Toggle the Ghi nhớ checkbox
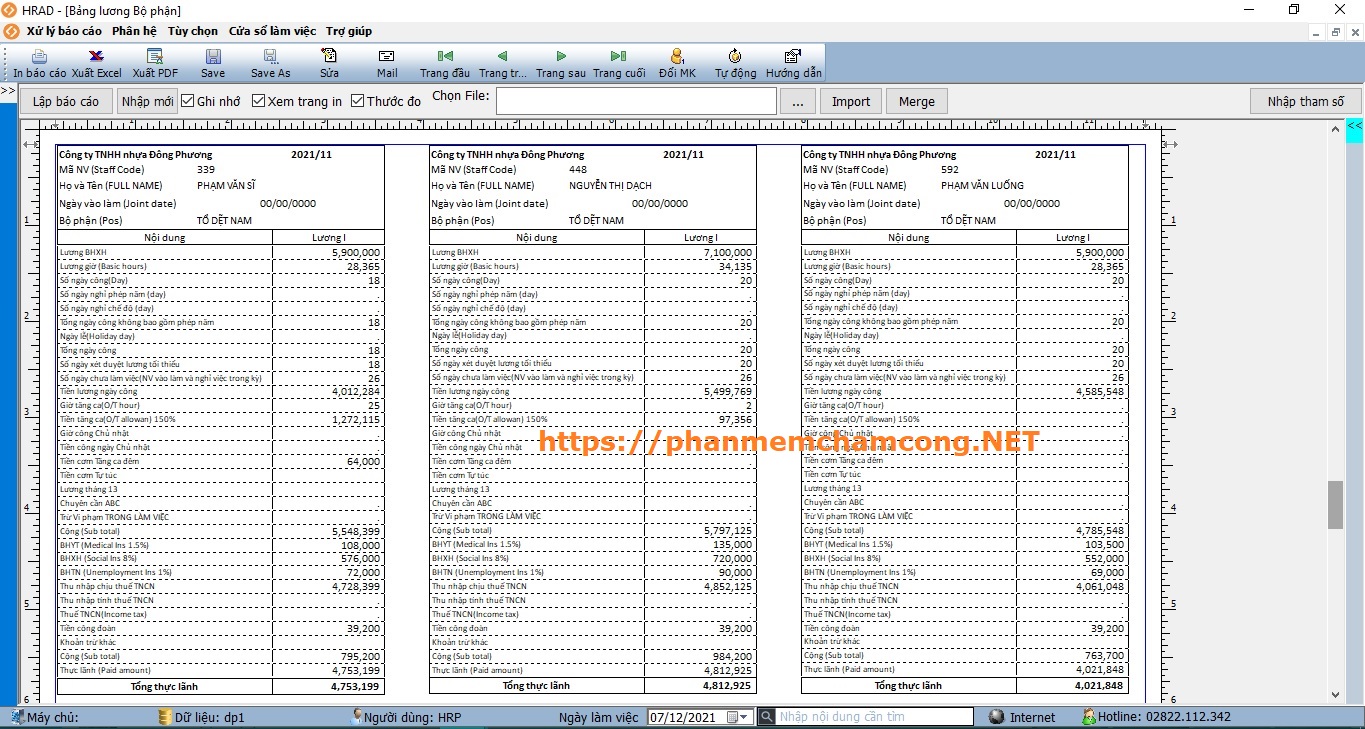This screenshot has width=1365, height=729. click(187, 101)
